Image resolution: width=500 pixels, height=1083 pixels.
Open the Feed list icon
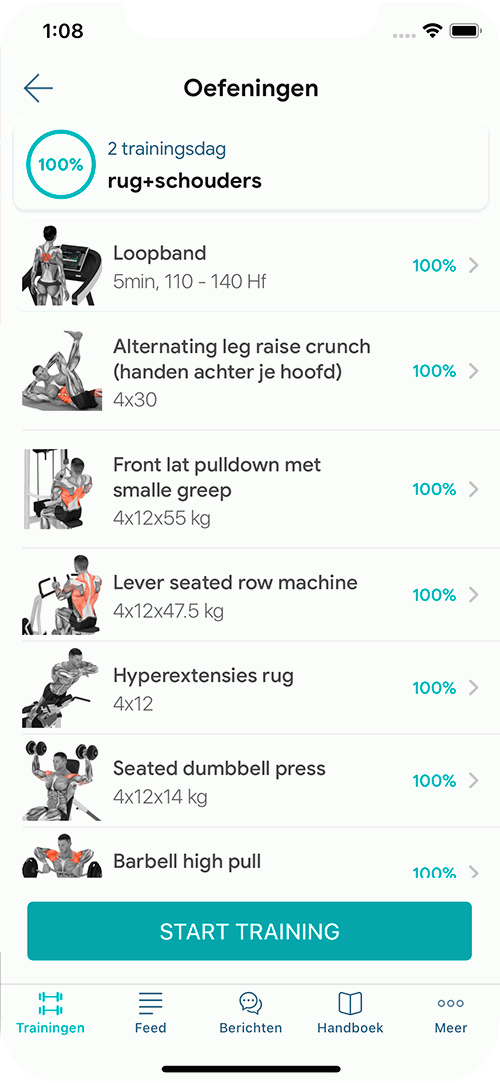(x=151, y=1003)
